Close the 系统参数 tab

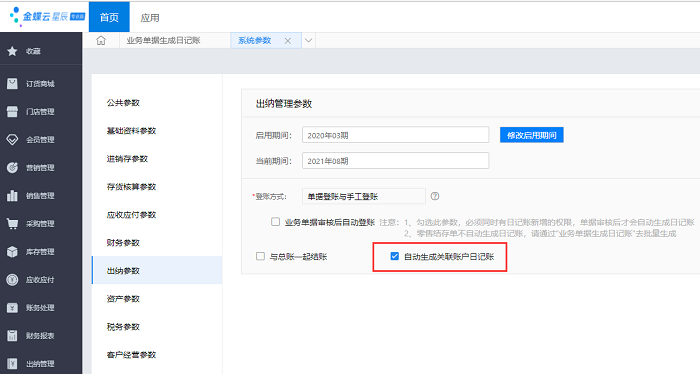point(288,41)
